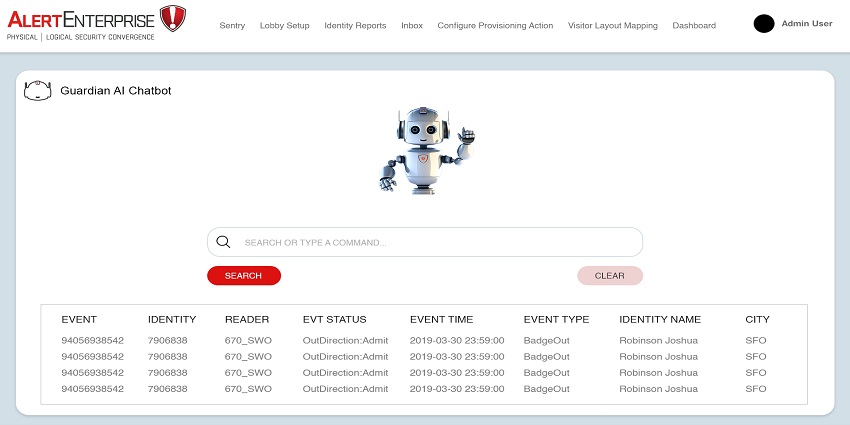This screenshot has width=850, height=425.
Task: Open the Inbox page
Action: 412,26
